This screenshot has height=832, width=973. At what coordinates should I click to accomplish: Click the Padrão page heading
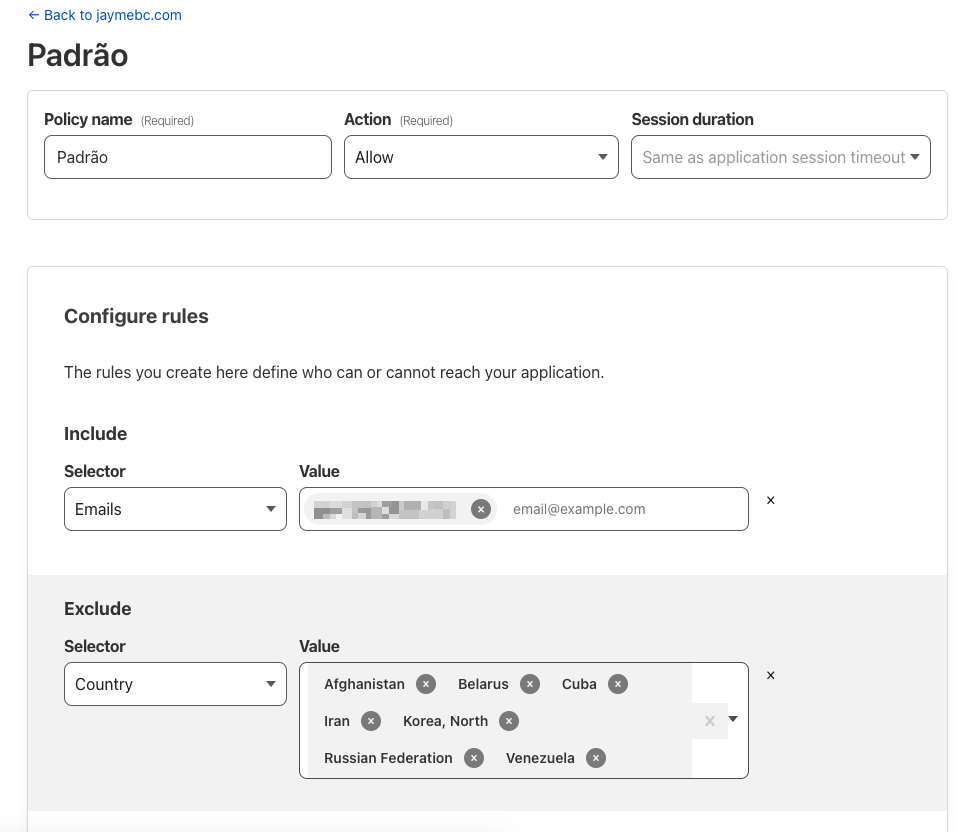(x=78, y=55)
